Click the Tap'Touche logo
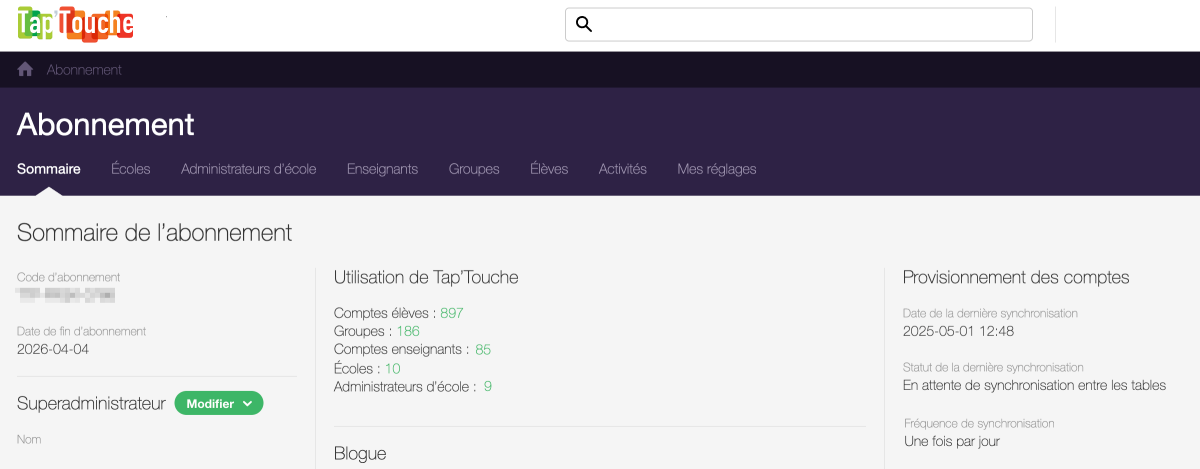The image size is (1200, 469). pyautogui.click(x=76, y=25)
